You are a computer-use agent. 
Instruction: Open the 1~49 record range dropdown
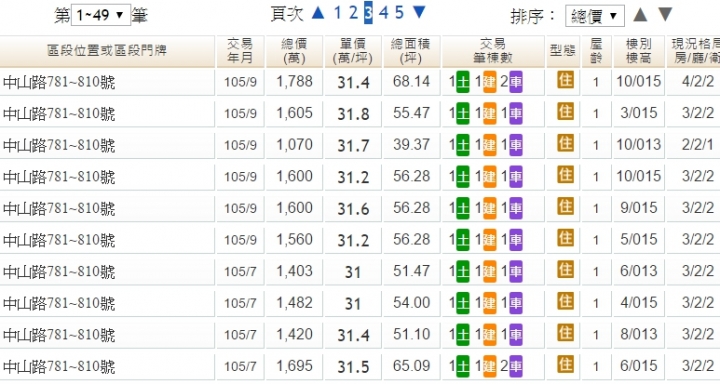[101, 15]
